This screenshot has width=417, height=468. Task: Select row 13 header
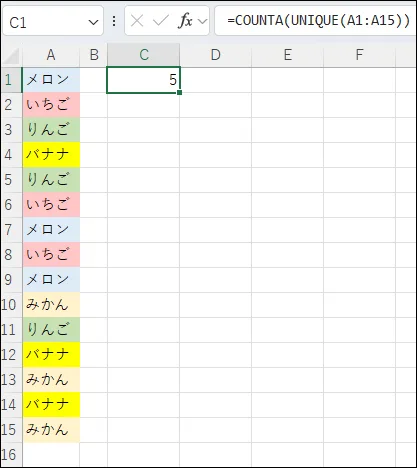11,380
